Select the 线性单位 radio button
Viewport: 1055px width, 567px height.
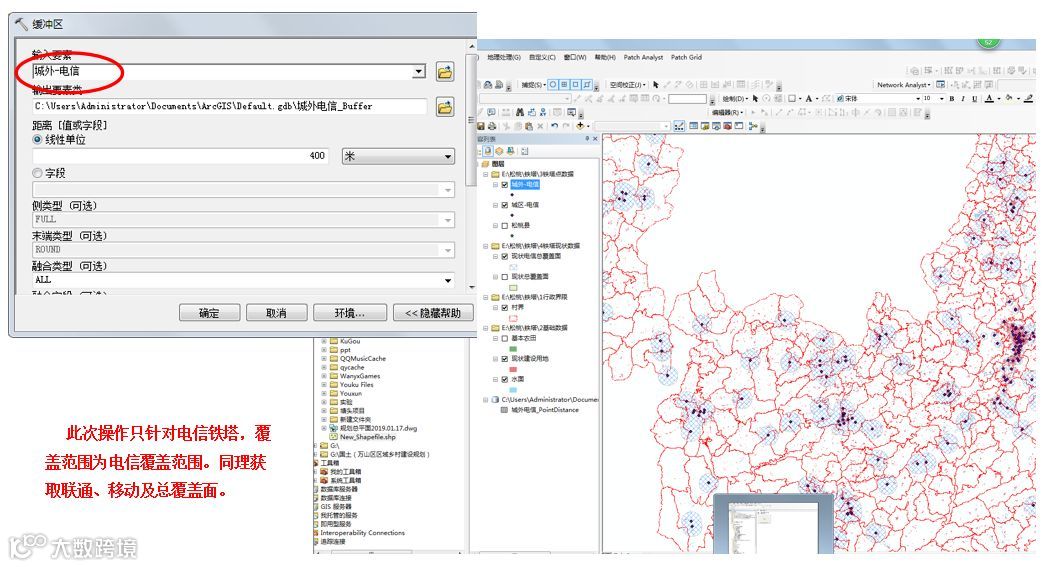click(37, 139)
